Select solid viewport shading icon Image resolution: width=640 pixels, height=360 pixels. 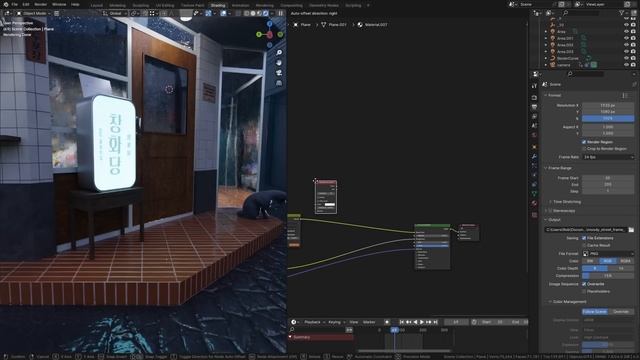pos(253,13)
